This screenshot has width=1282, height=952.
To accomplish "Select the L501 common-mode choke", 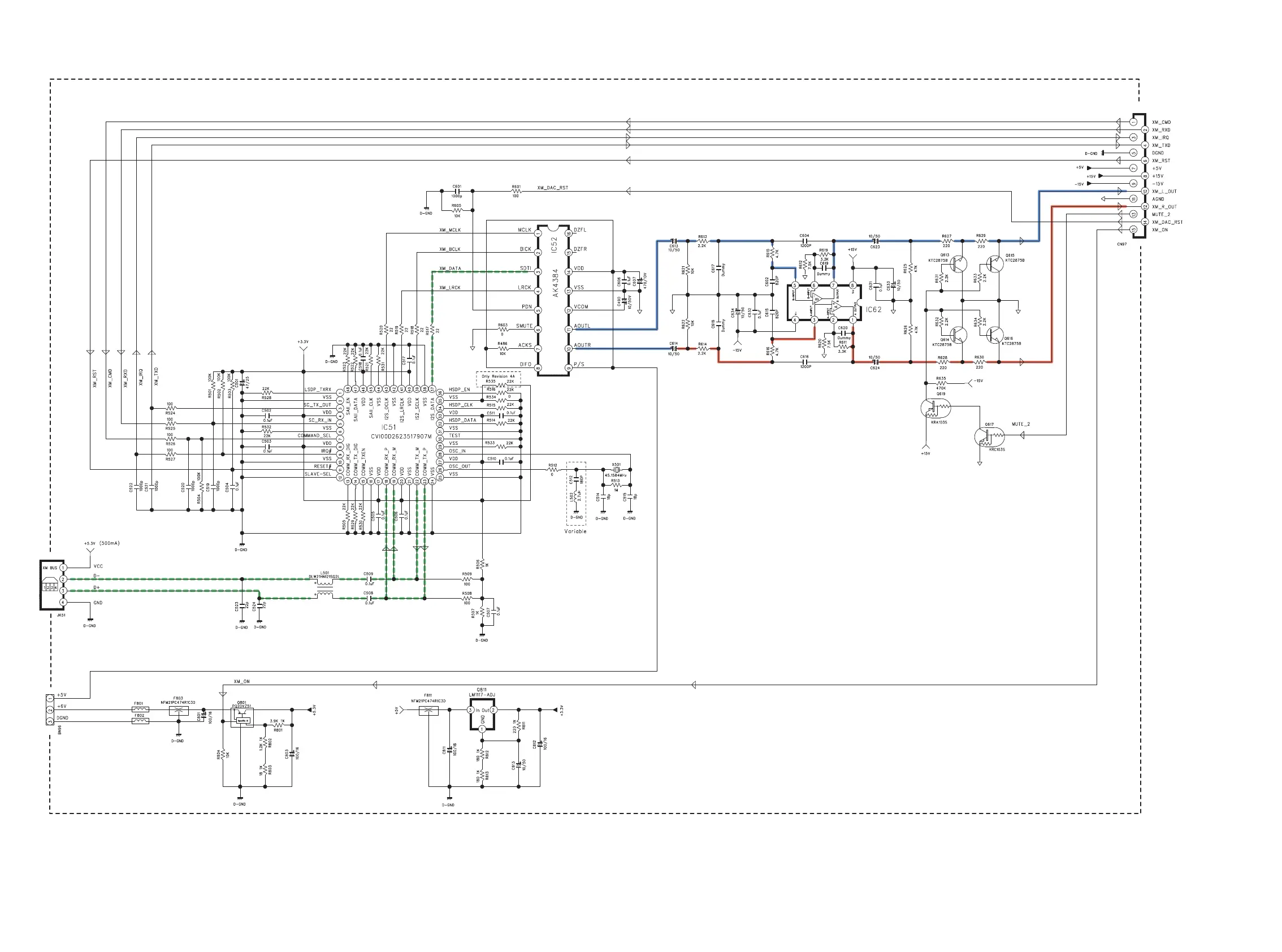I will tap(324, 588).
